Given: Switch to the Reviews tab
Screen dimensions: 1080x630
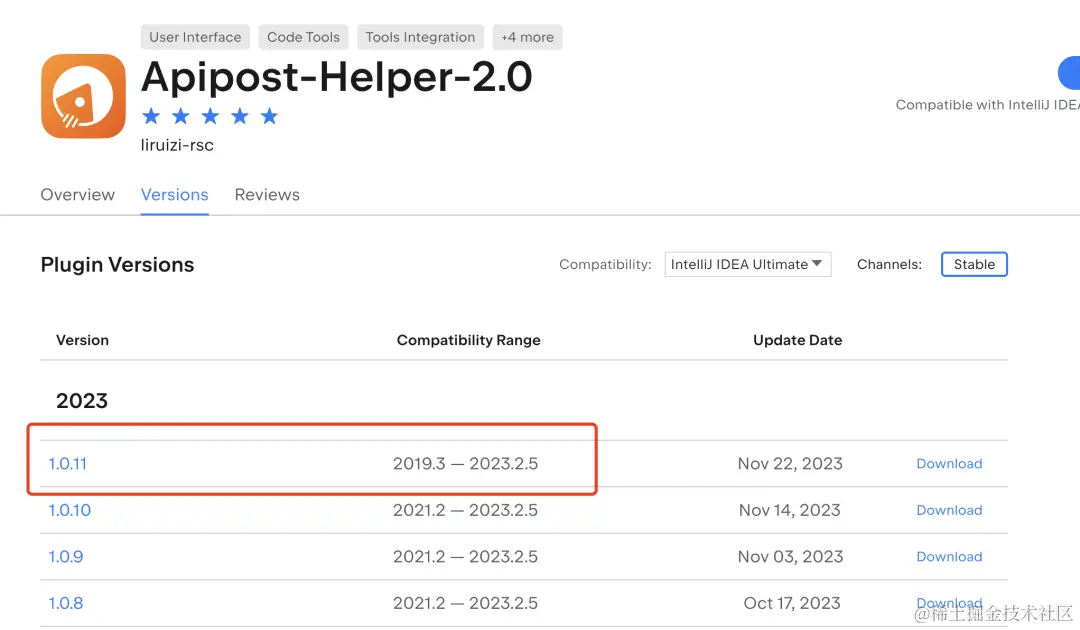Looking at the screenshot, I should click(267, 195).
